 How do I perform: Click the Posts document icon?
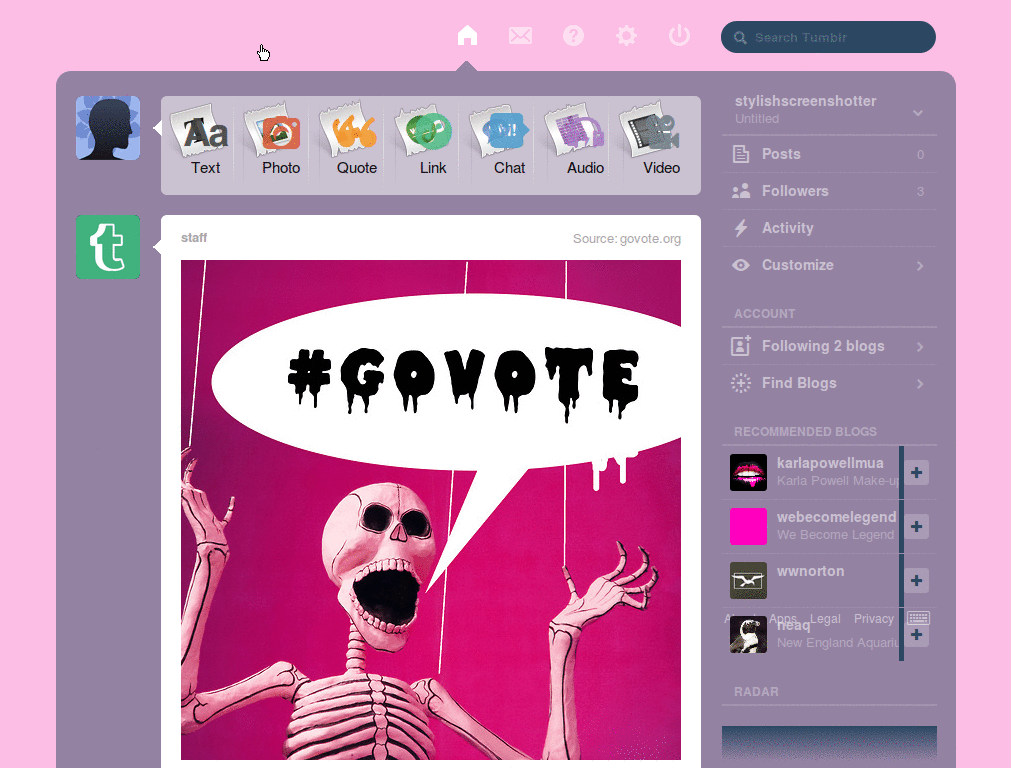741,154
